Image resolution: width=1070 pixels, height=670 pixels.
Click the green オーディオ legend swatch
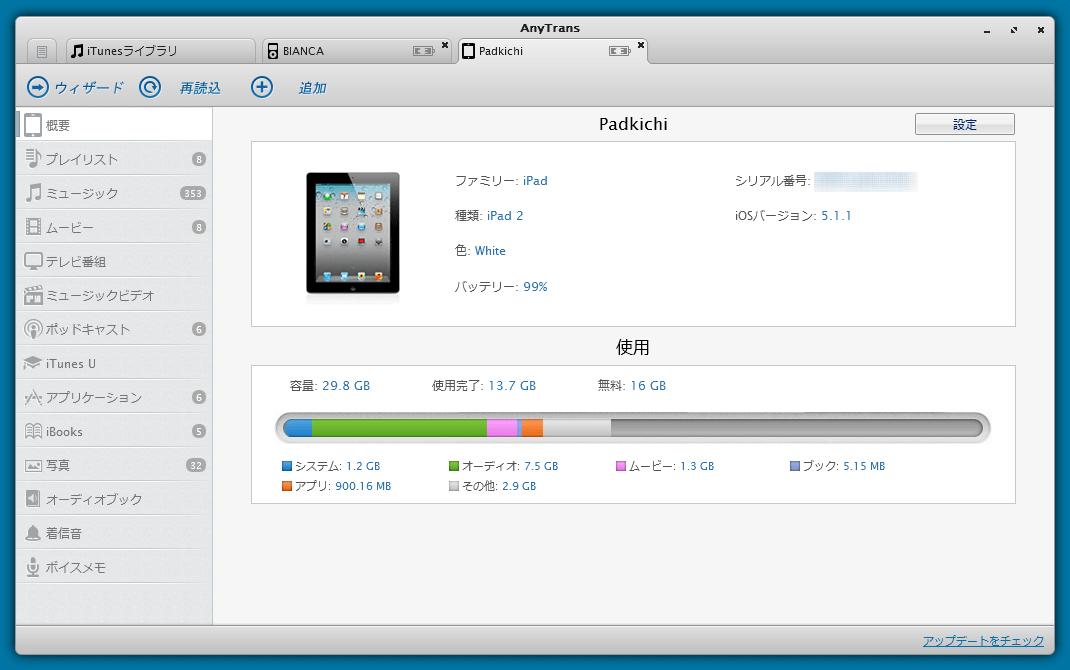[454, 466]
